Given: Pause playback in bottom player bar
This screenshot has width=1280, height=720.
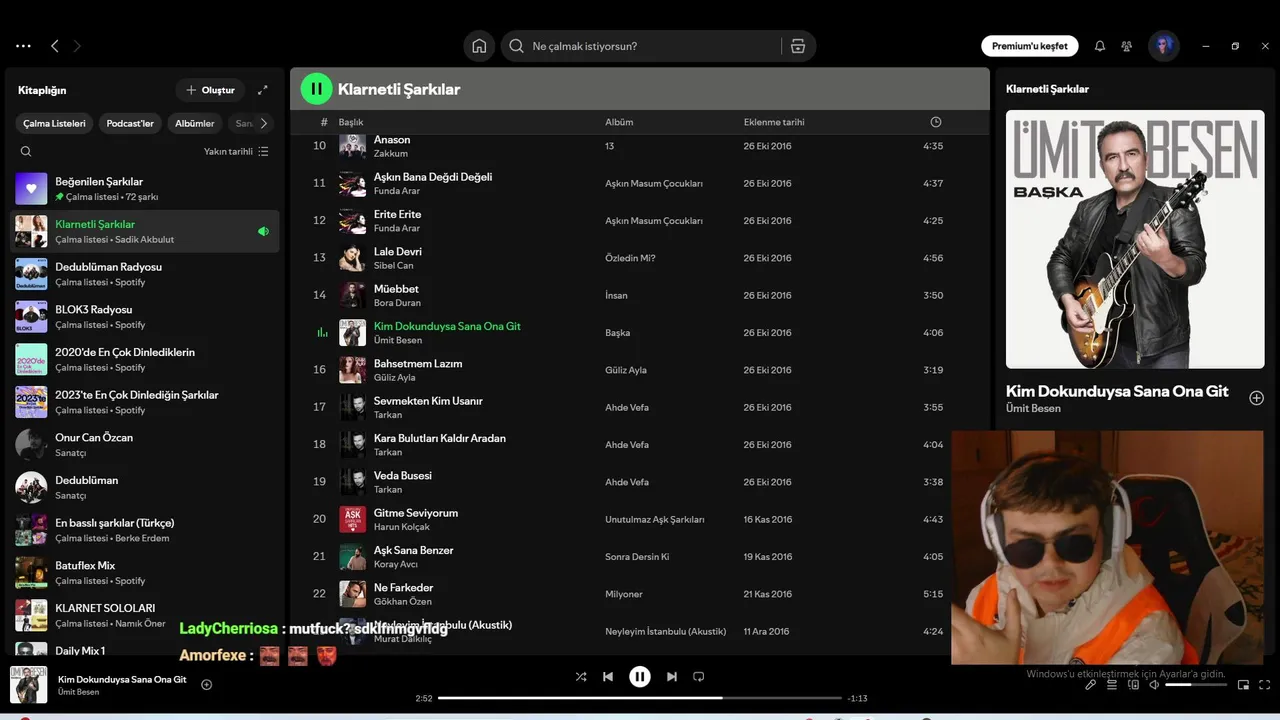Looking at the screenshot, I should 640,677.
